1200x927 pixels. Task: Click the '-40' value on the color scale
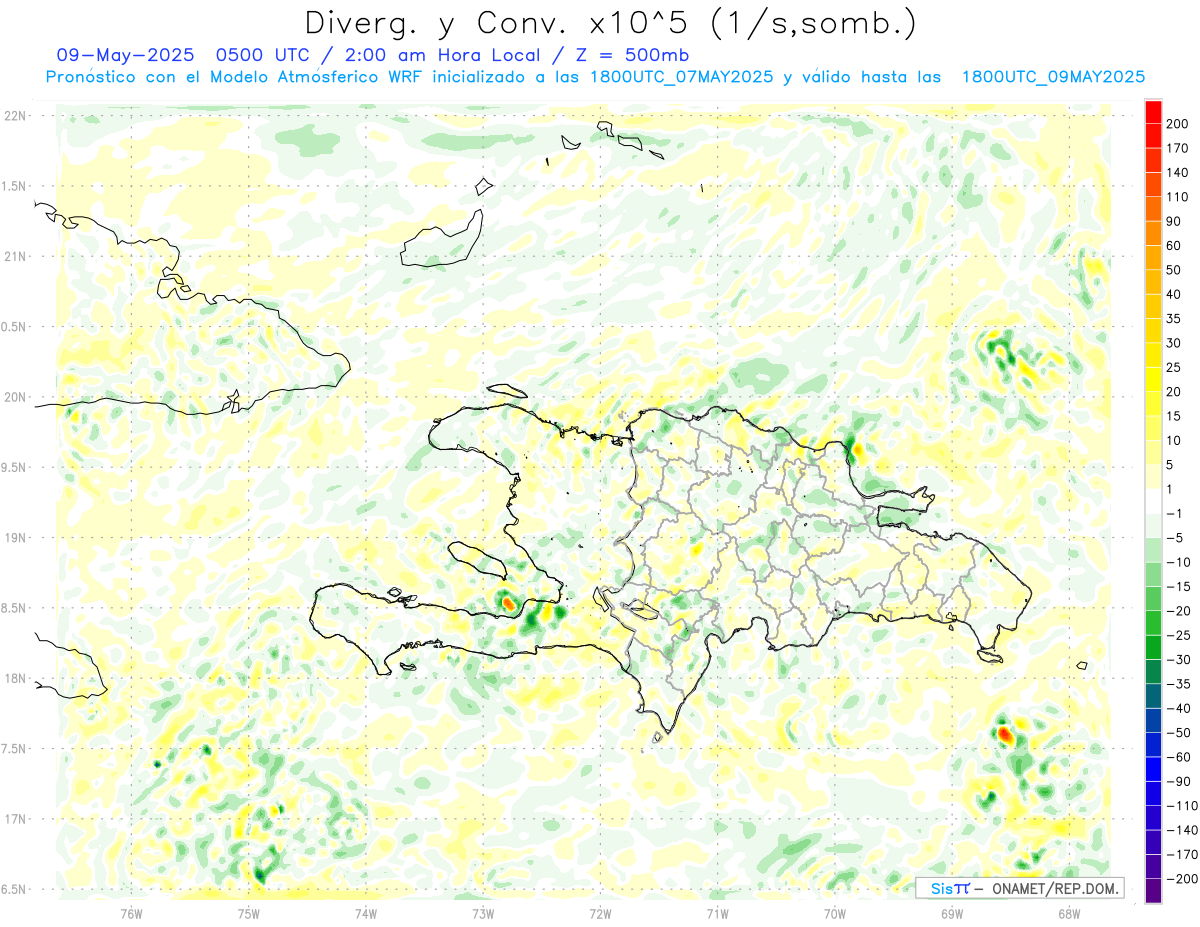click(x=1179, y=708)
